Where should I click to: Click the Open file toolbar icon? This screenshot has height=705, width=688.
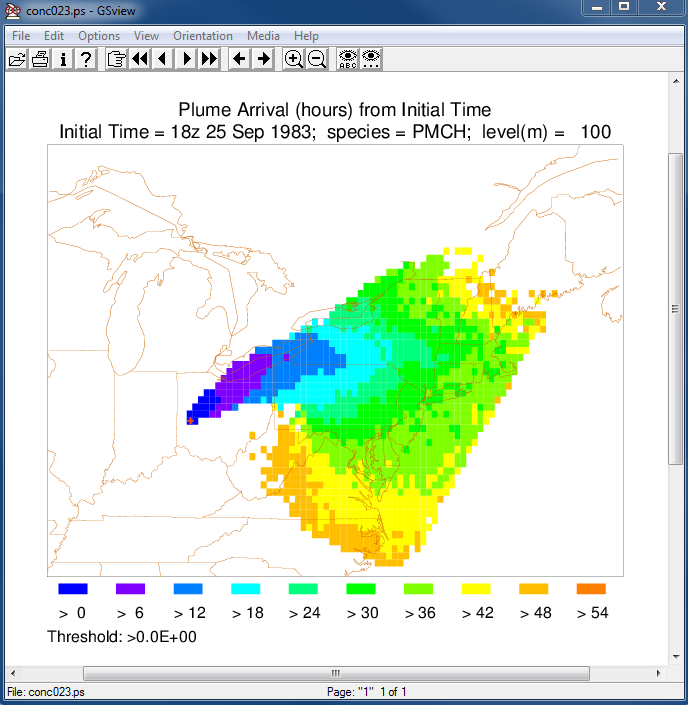pos(17,59)
